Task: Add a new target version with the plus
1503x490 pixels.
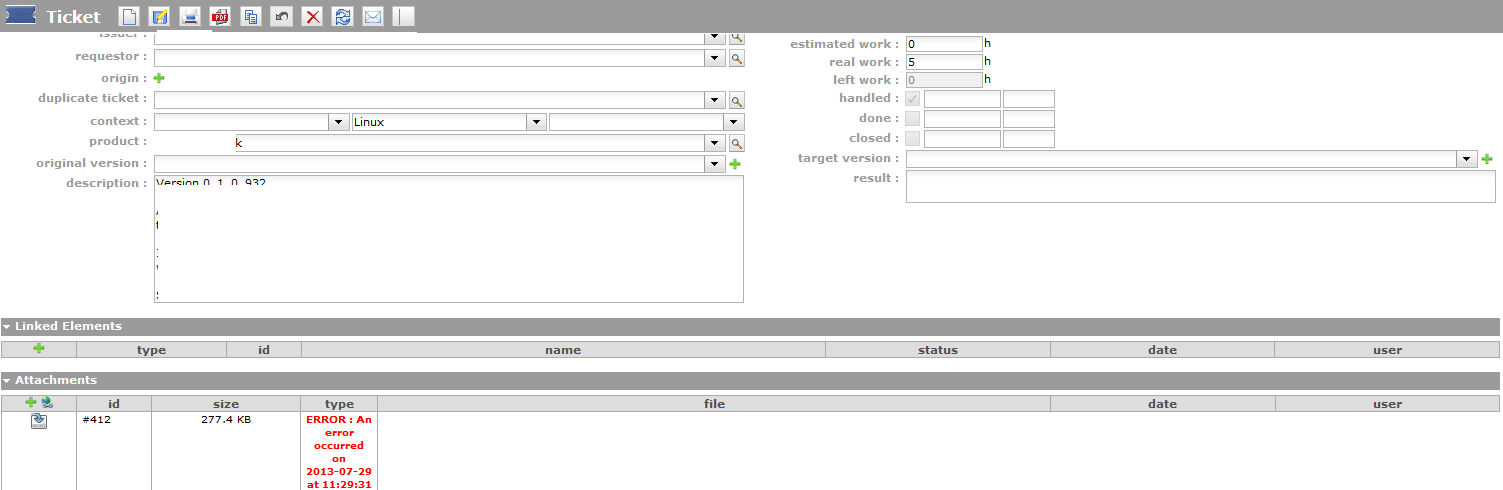Action: [1487, 159]
